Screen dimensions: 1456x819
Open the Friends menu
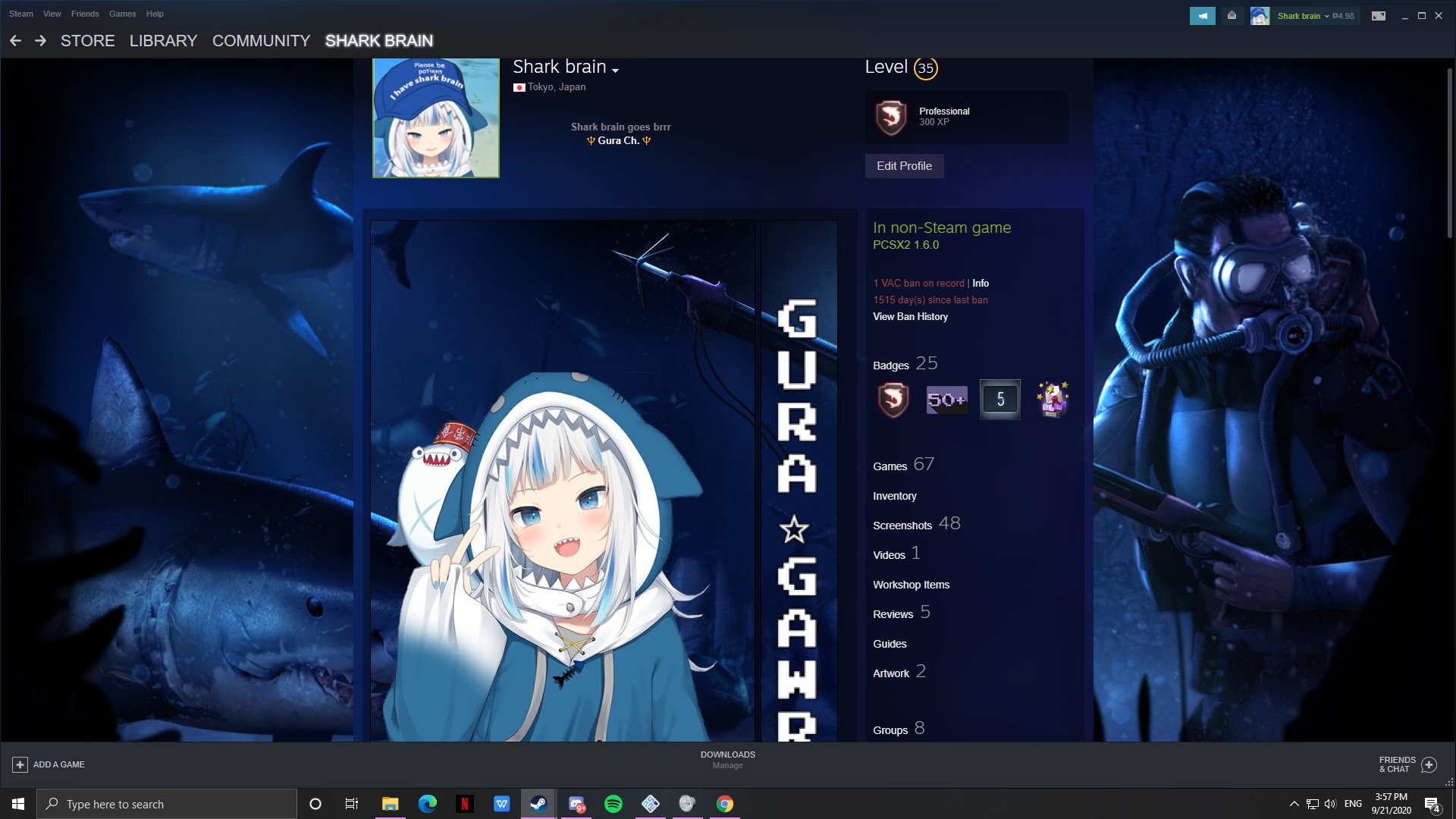(84, 13)
